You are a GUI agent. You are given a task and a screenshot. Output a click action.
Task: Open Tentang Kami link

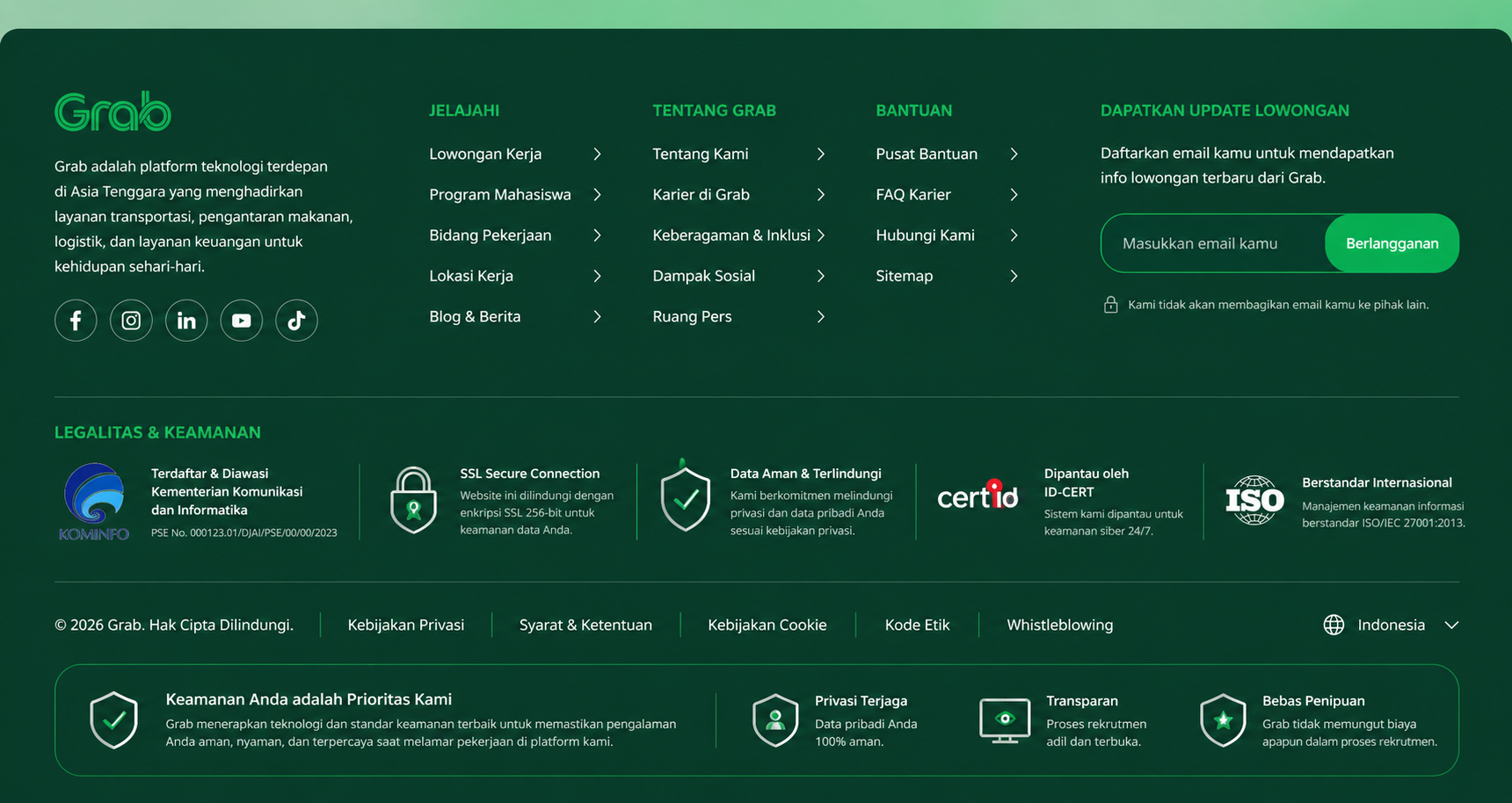pos(701,154)
